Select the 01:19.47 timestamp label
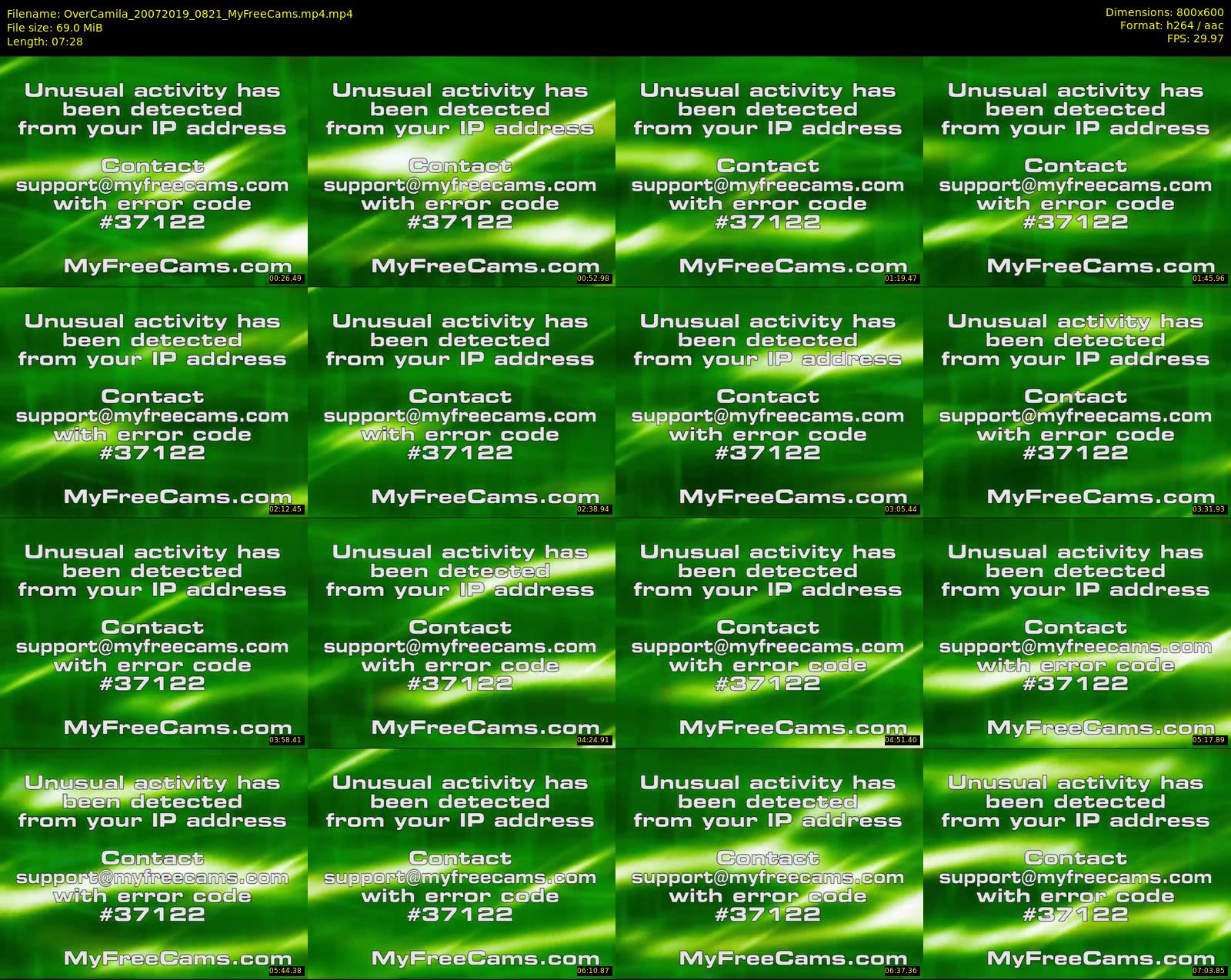 pyautogui.click(x=902, y=278)
